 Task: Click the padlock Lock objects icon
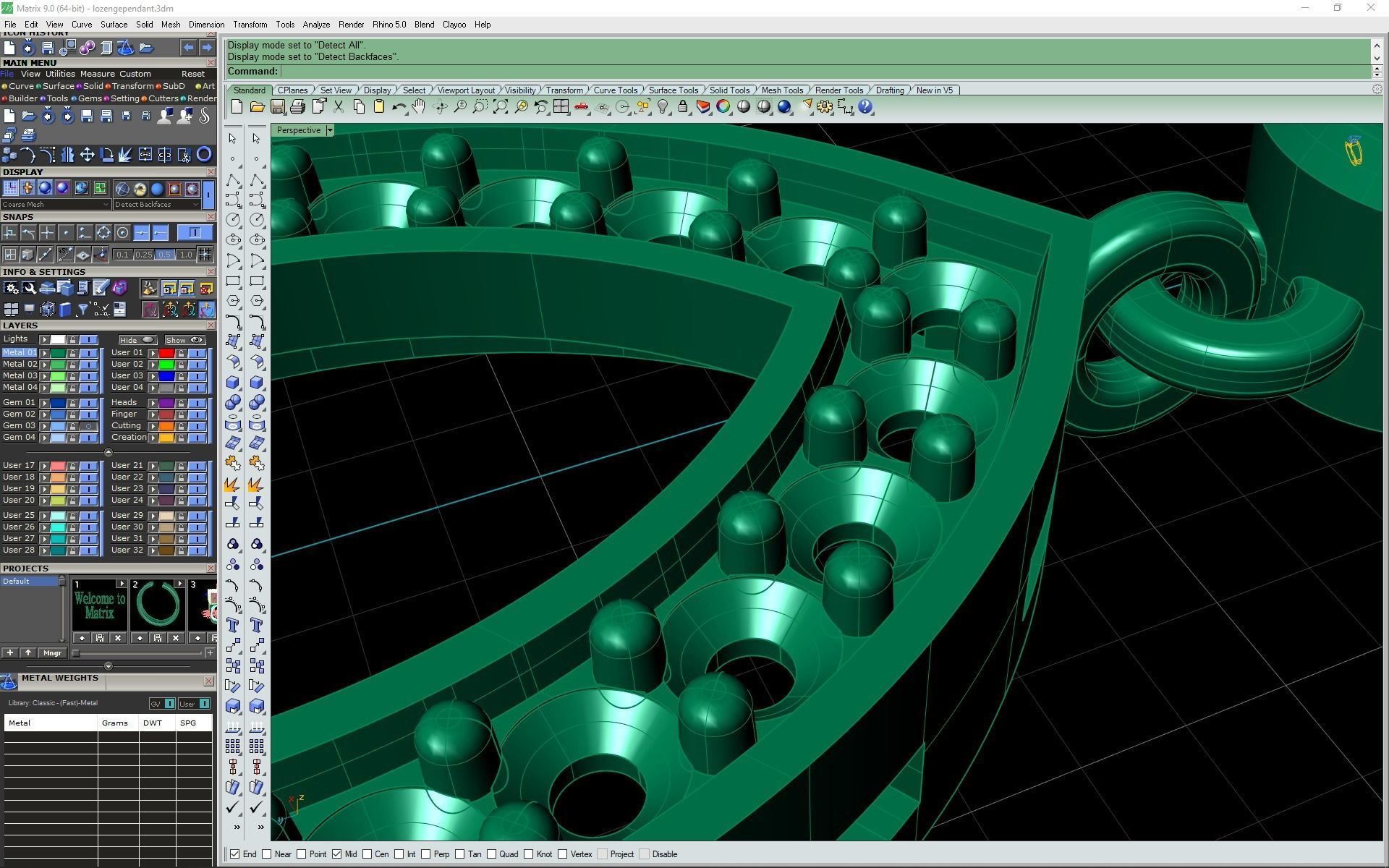[682, 107]
